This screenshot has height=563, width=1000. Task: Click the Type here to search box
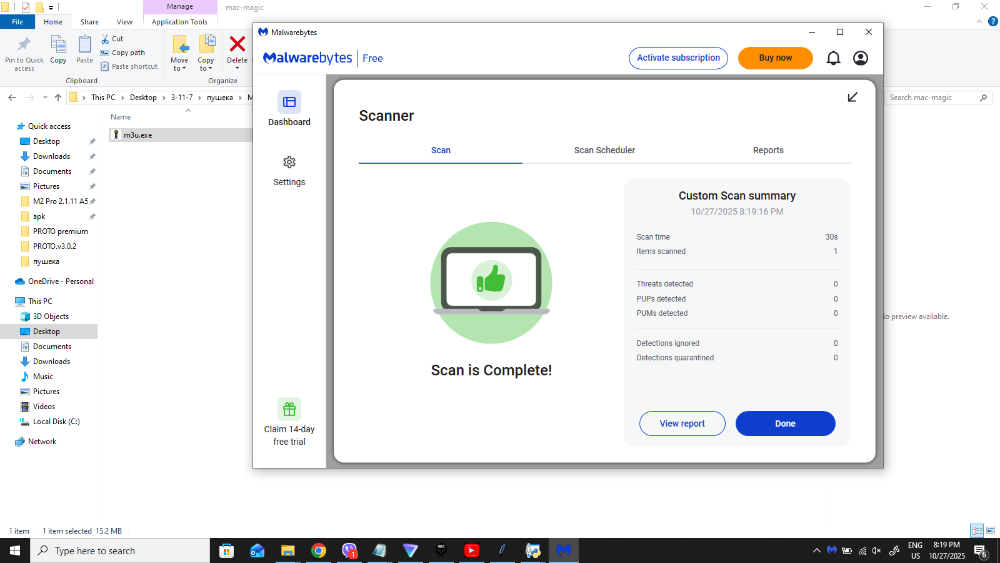coord(120,551)
